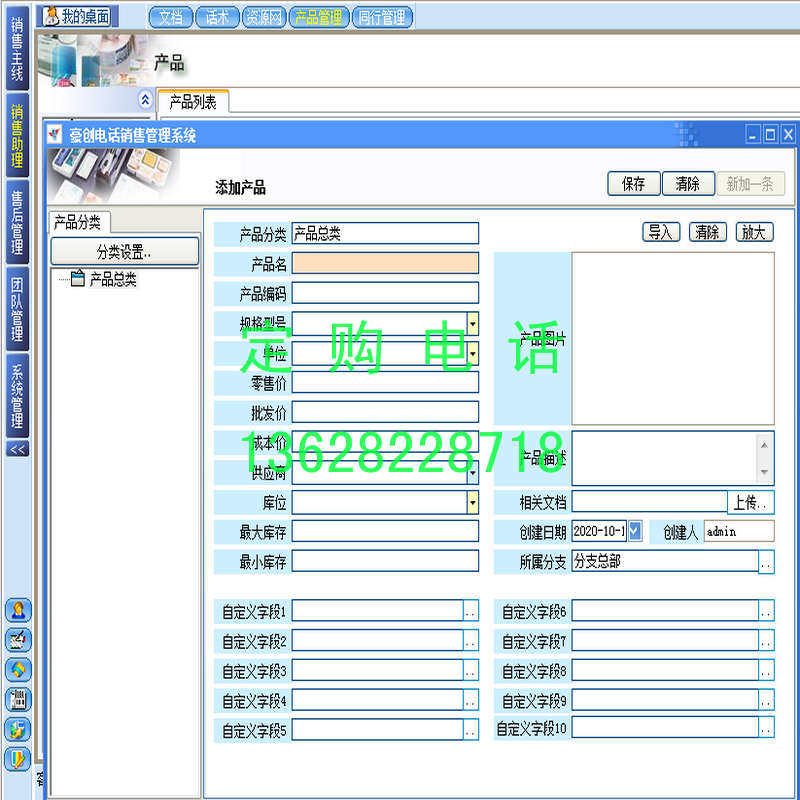This screenshot has width=800, height=800.
Task: Open 销售助理 in the left sidebar
Action: [x=17, y=136]
